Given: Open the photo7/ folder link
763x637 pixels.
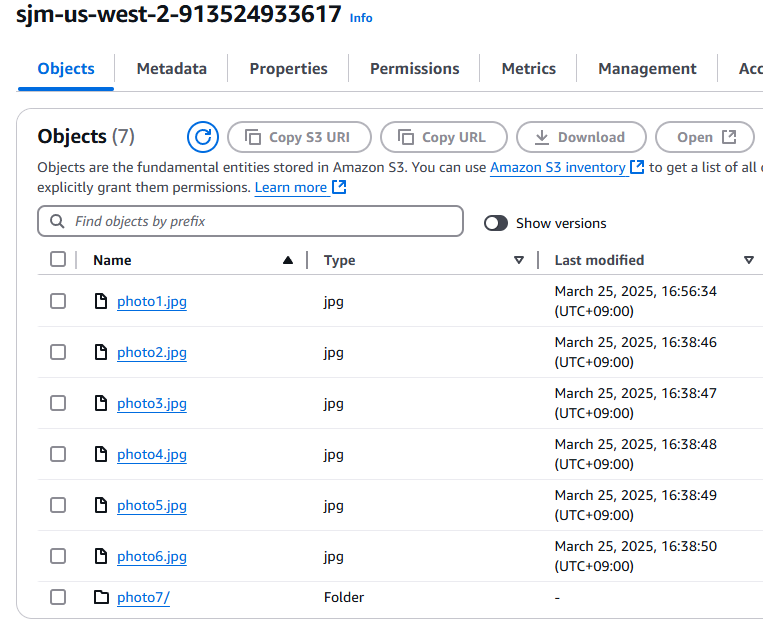Looking at the screenshot, I should click(x=143, y=598).
